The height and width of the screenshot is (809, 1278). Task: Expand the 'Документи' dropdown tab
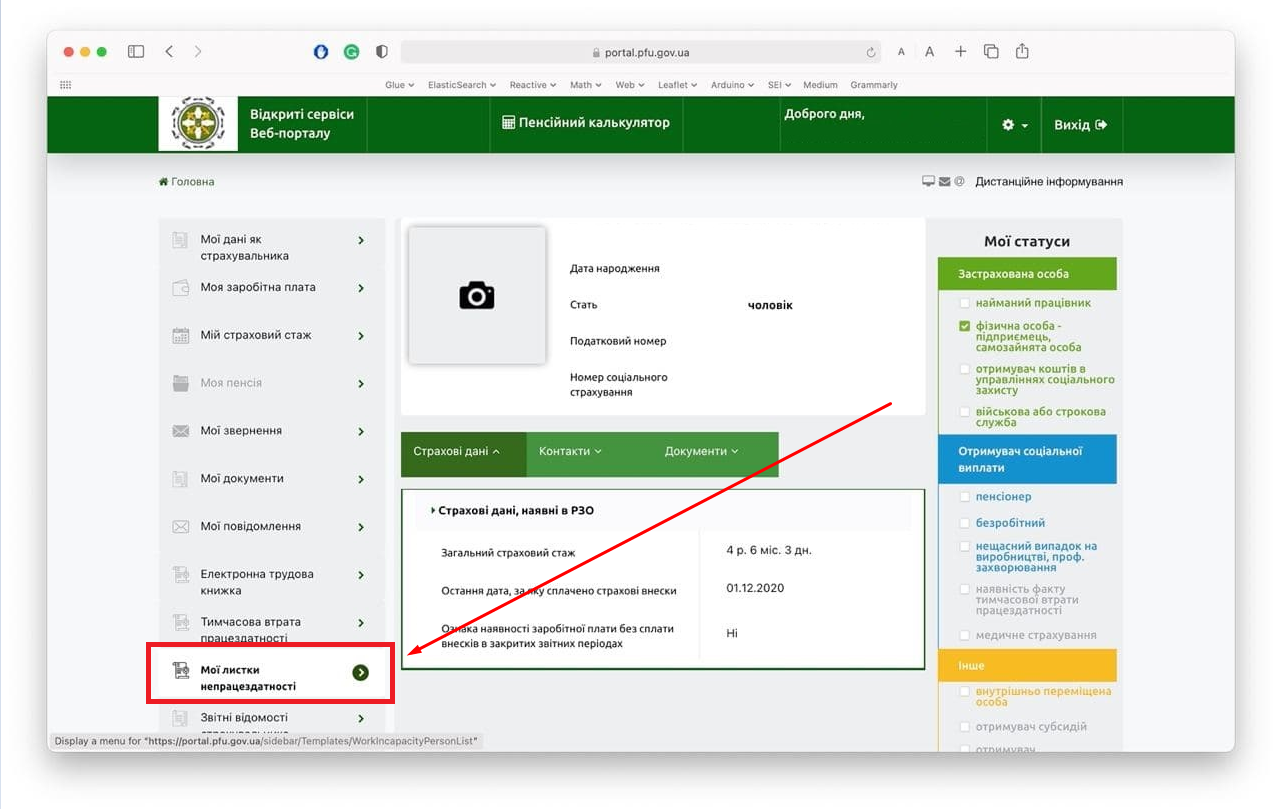click(701, 452)
